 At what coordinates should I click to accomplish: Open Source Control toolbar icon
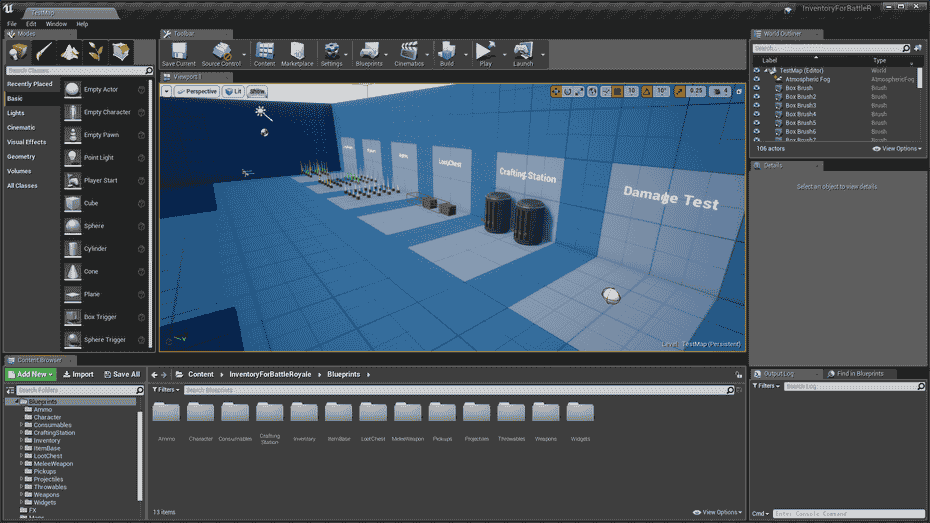pos(221,54)
